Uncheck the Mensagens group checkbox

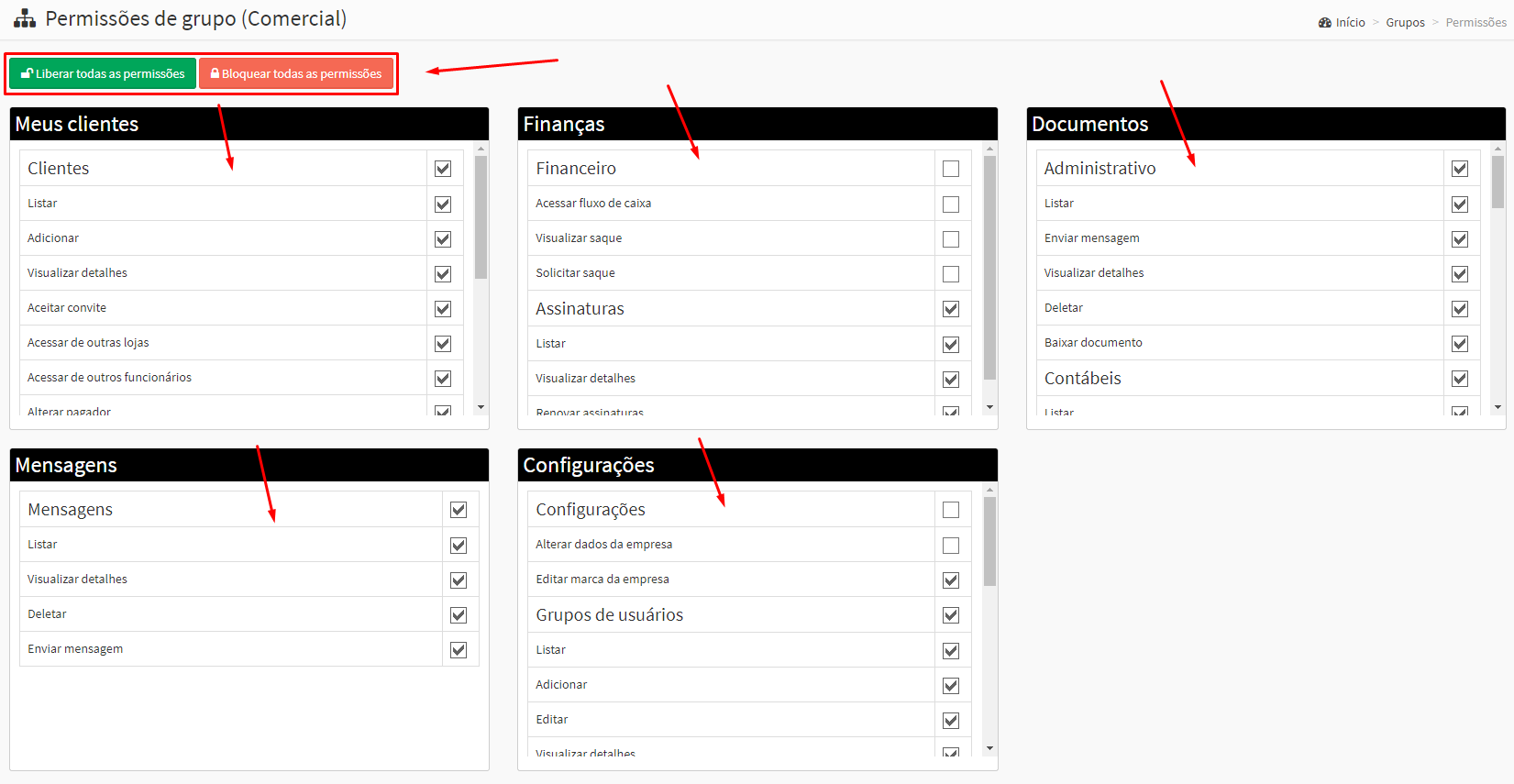point(459,510)
